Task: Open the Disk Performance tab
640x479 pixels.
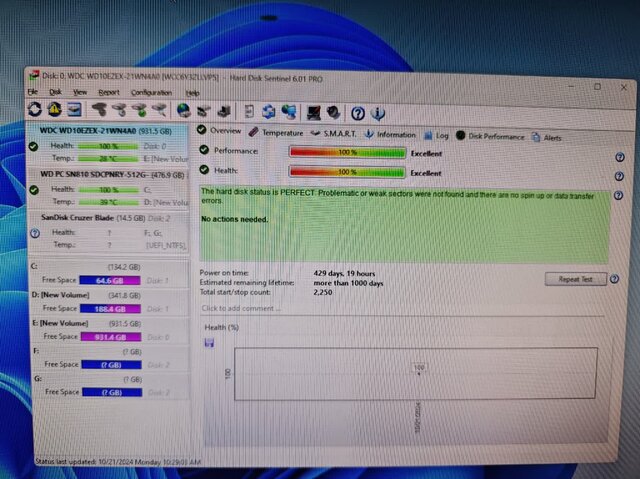Action: 495,135
